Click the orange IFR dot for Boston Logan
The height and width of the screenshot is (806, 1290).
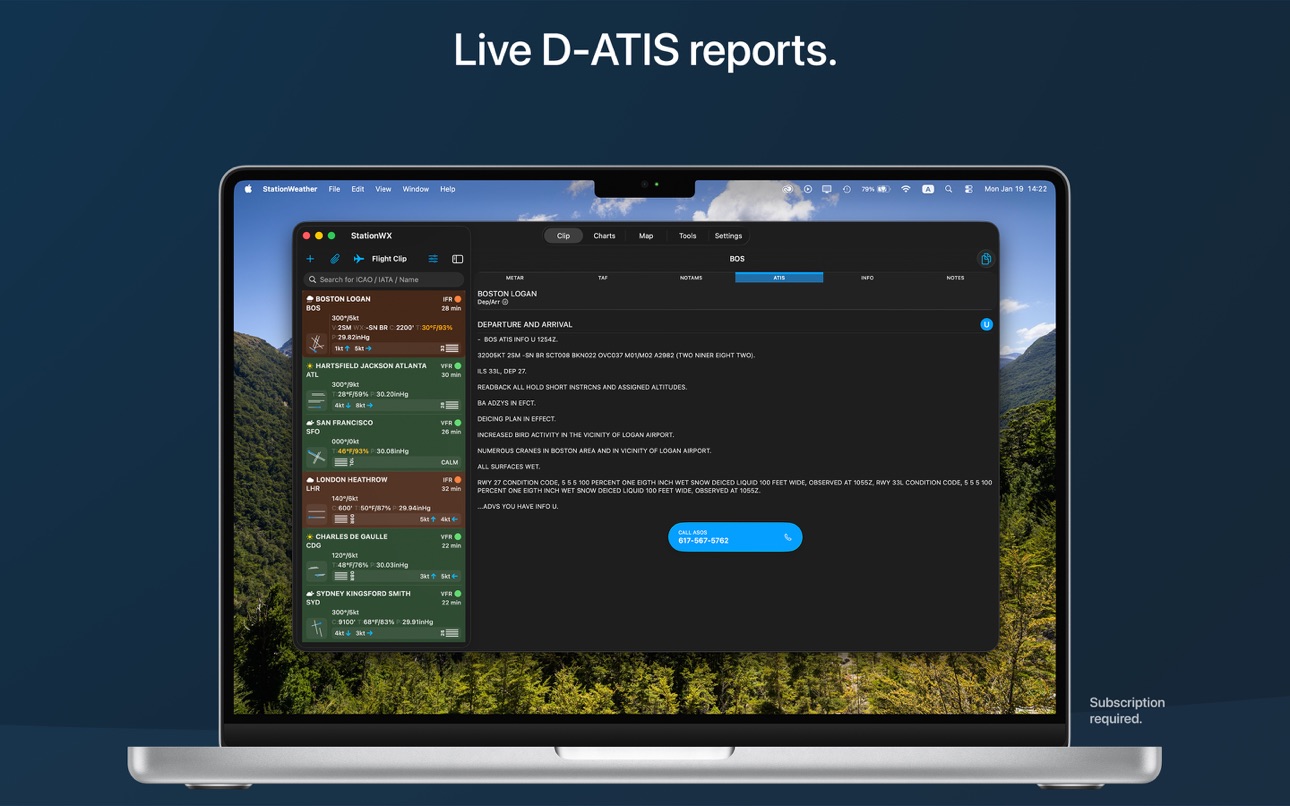(458, 299)
